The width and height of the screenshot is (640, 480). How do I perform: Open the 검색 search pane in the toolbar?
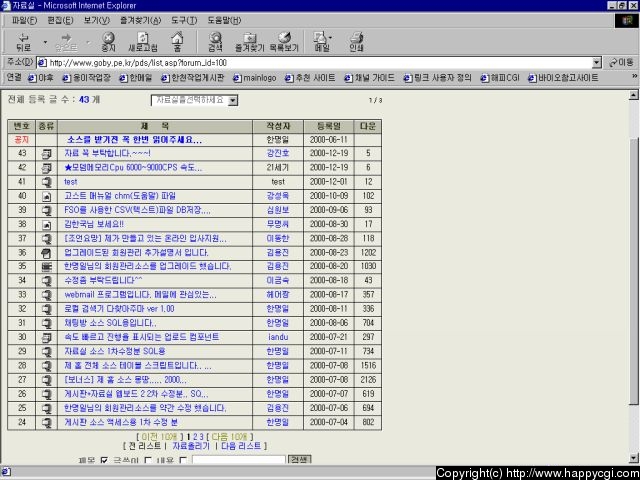pos(215,42)
